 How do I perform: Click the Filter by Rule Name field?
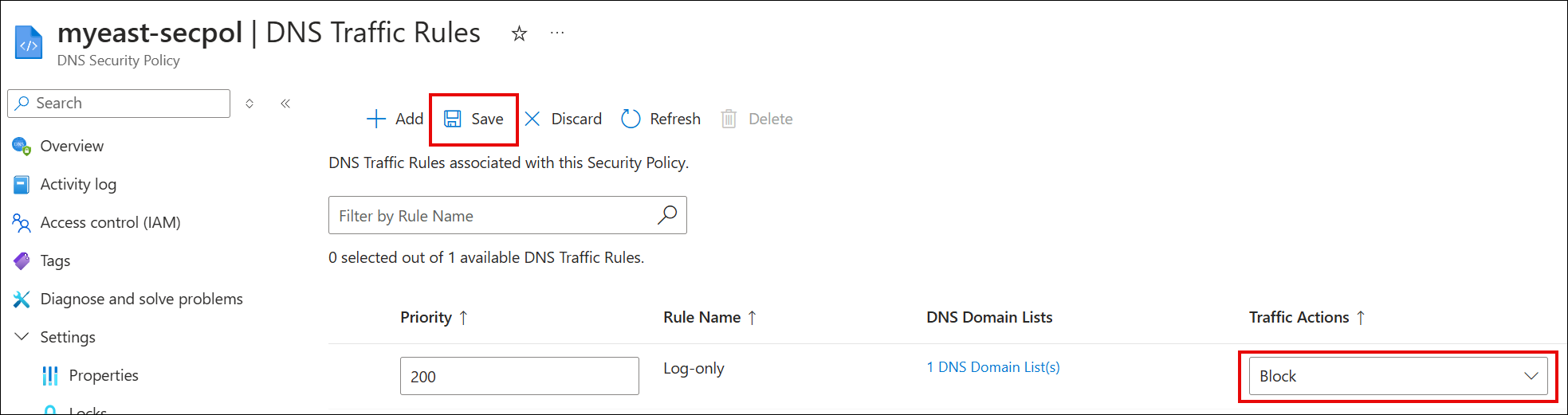pos(507,215)
